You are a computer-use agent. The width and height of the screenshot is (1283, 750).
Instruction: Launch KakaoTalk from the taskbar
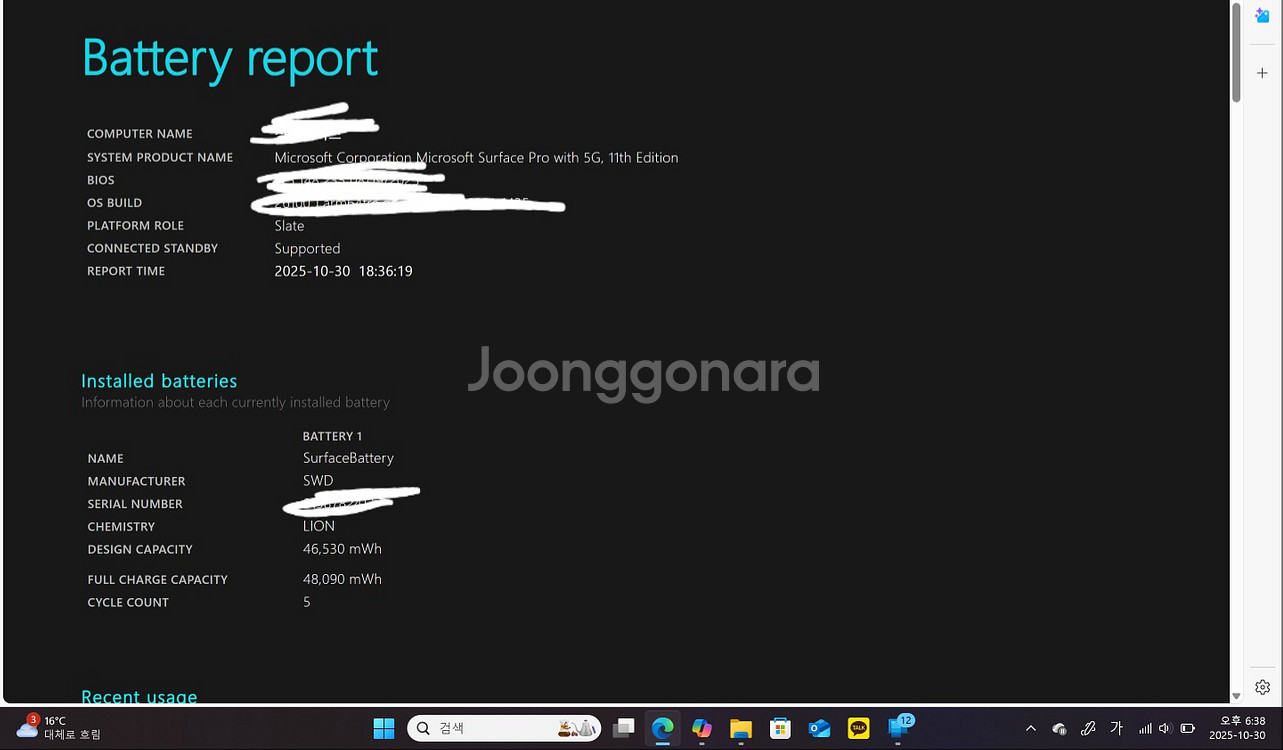[858, 728]
